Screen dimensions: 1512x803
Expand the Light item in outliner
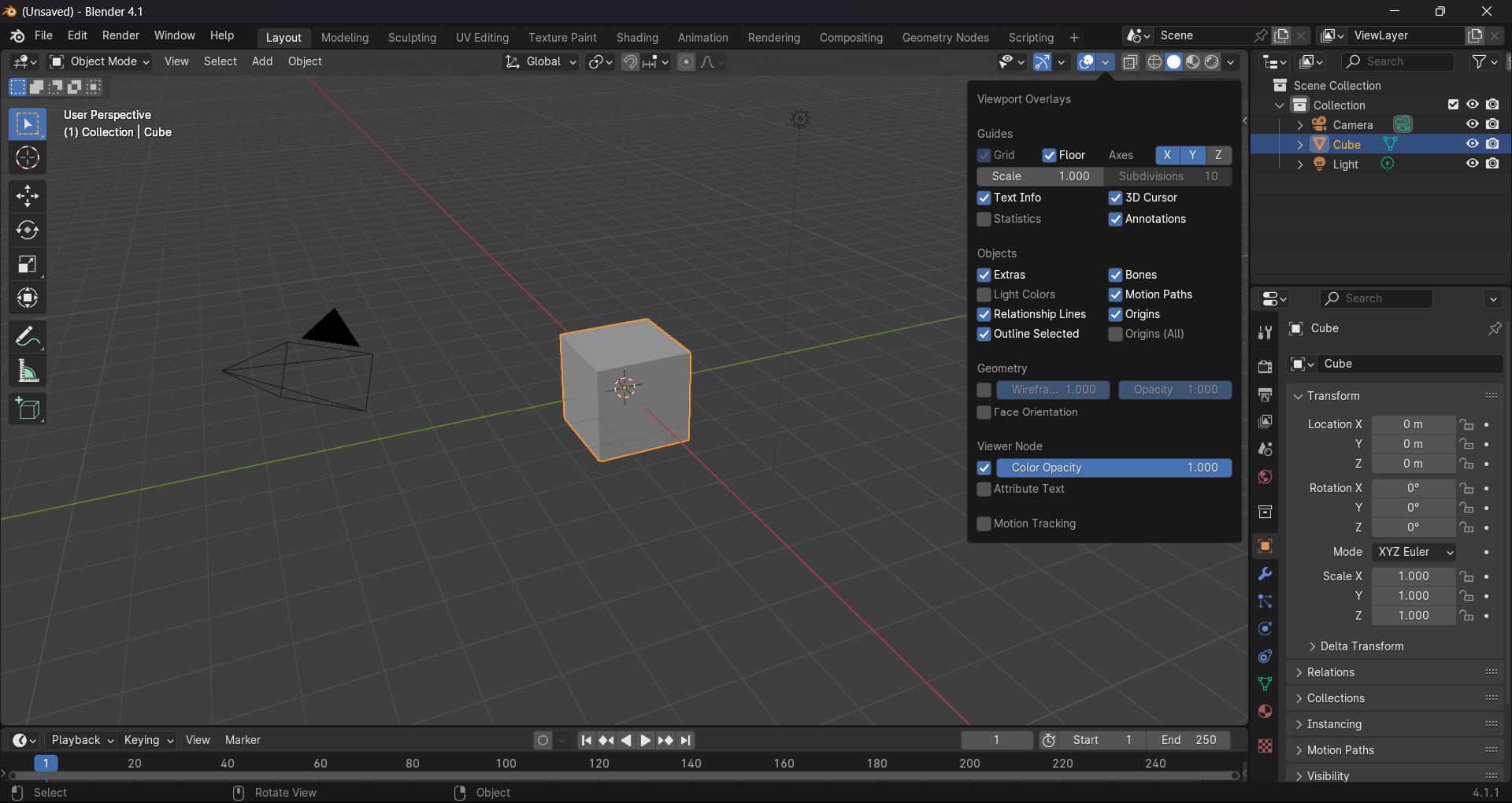tap(1299, 165)
